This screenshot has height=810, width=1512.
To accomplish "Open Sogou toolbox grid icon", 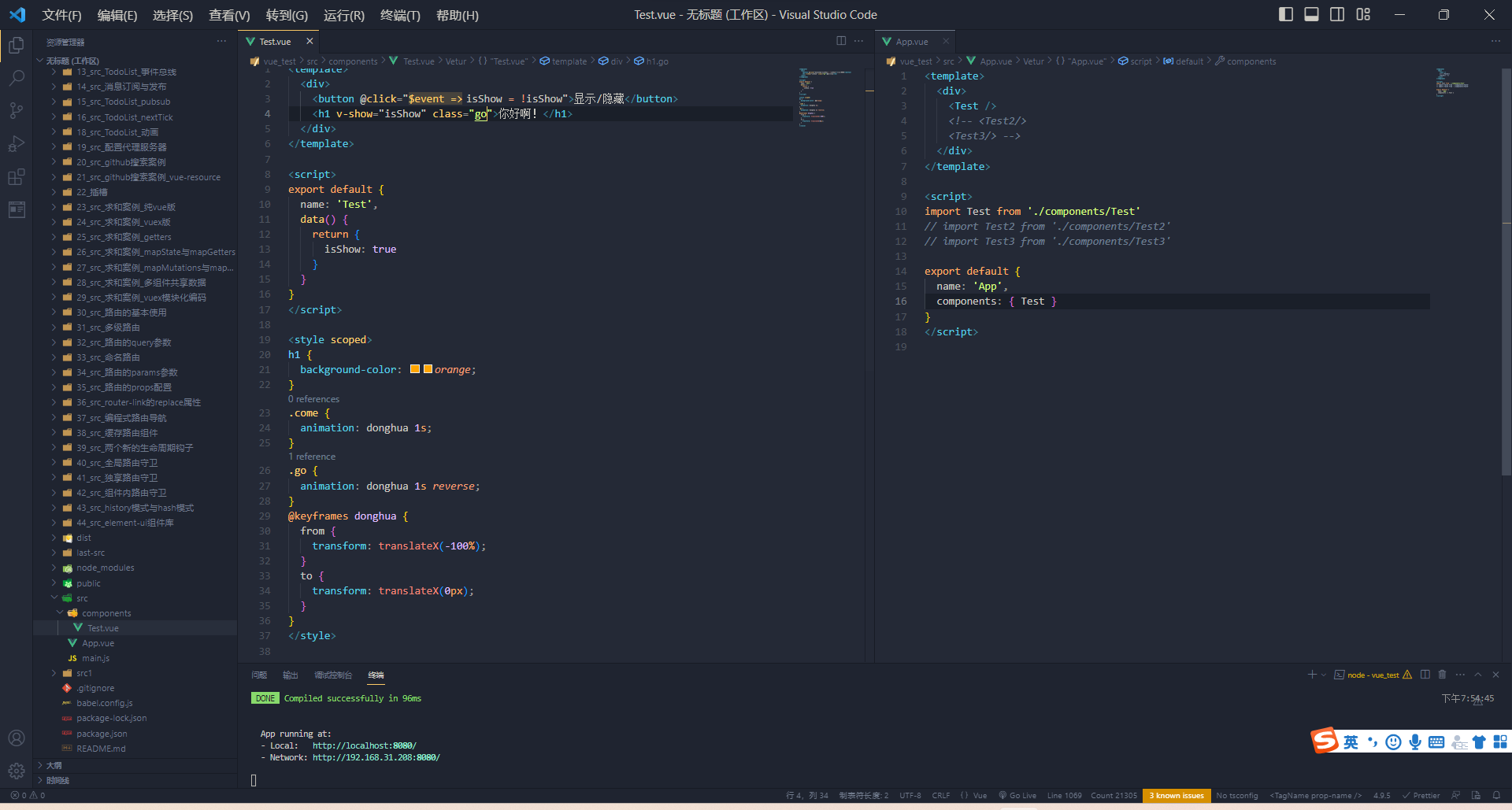I will point(1500,742).
